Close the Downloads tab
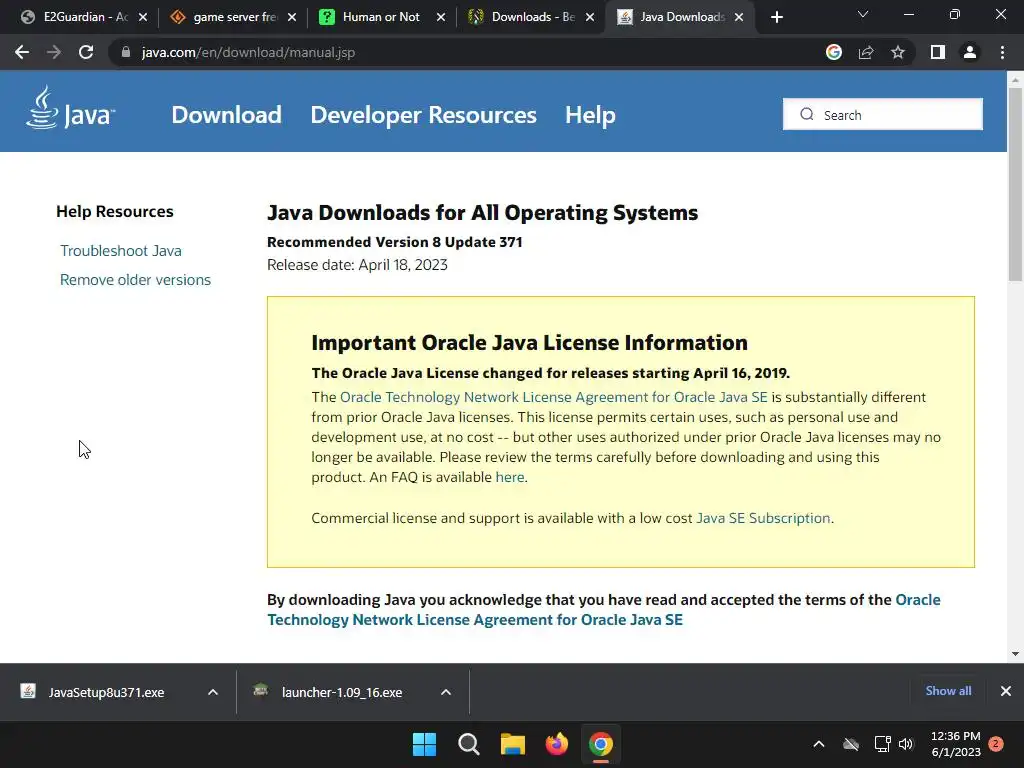This screenshot has height=768, width=1024. click(x=590, y=17)
